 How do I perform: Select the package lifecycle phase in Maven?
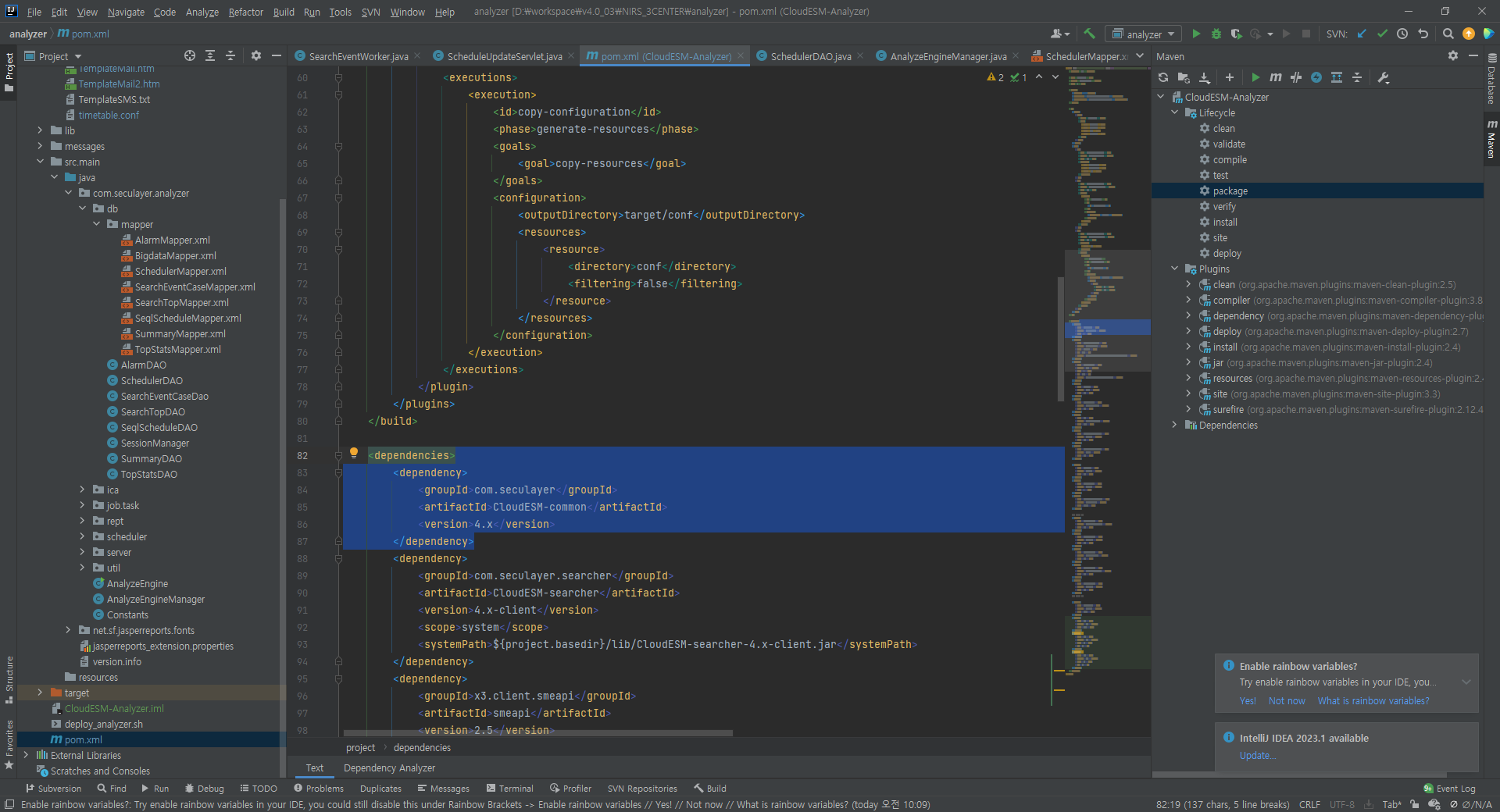point(1230,191)
